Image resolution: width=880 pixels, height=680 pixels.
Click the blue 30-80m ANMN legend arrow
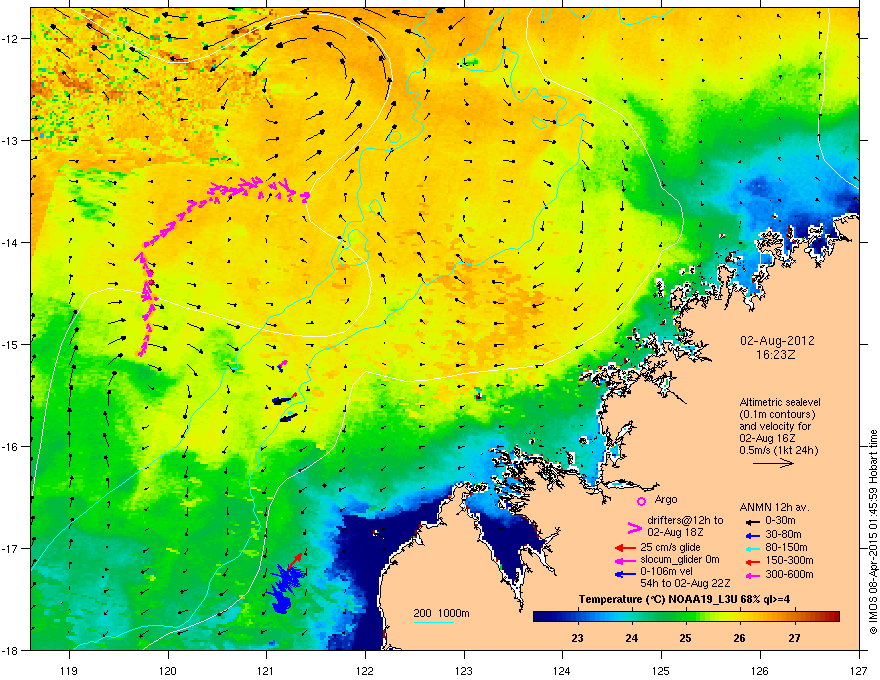pyautogui.click(x=751, y=535)
